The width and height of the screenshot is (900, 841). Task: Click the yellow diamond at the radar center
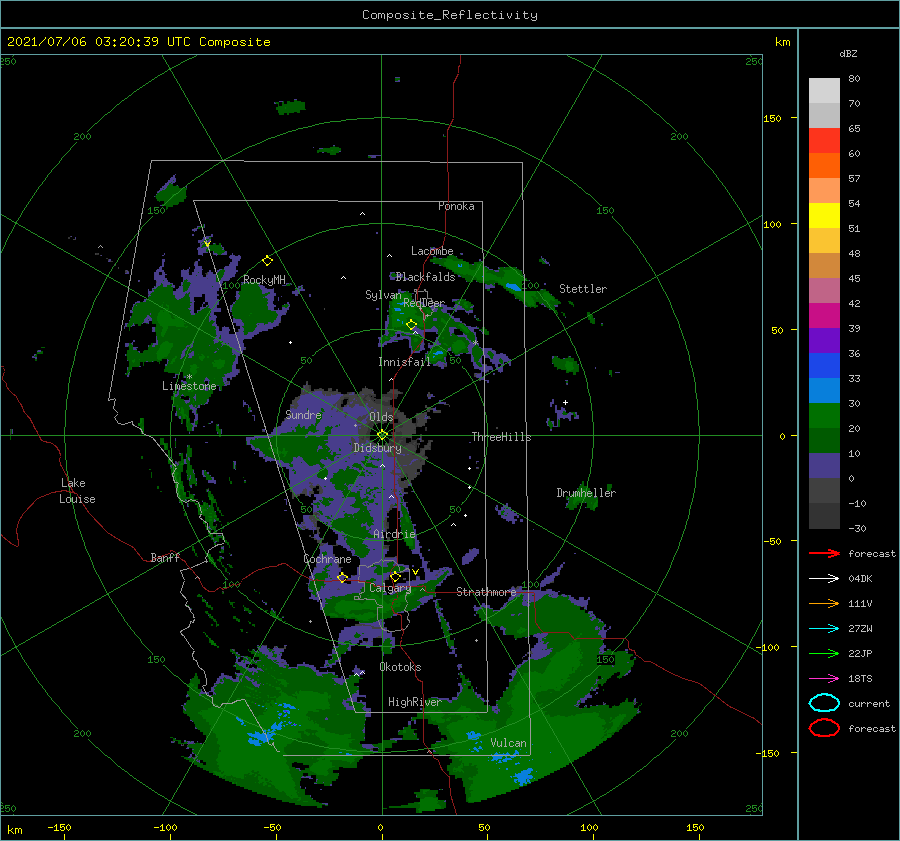coord(382,435)
